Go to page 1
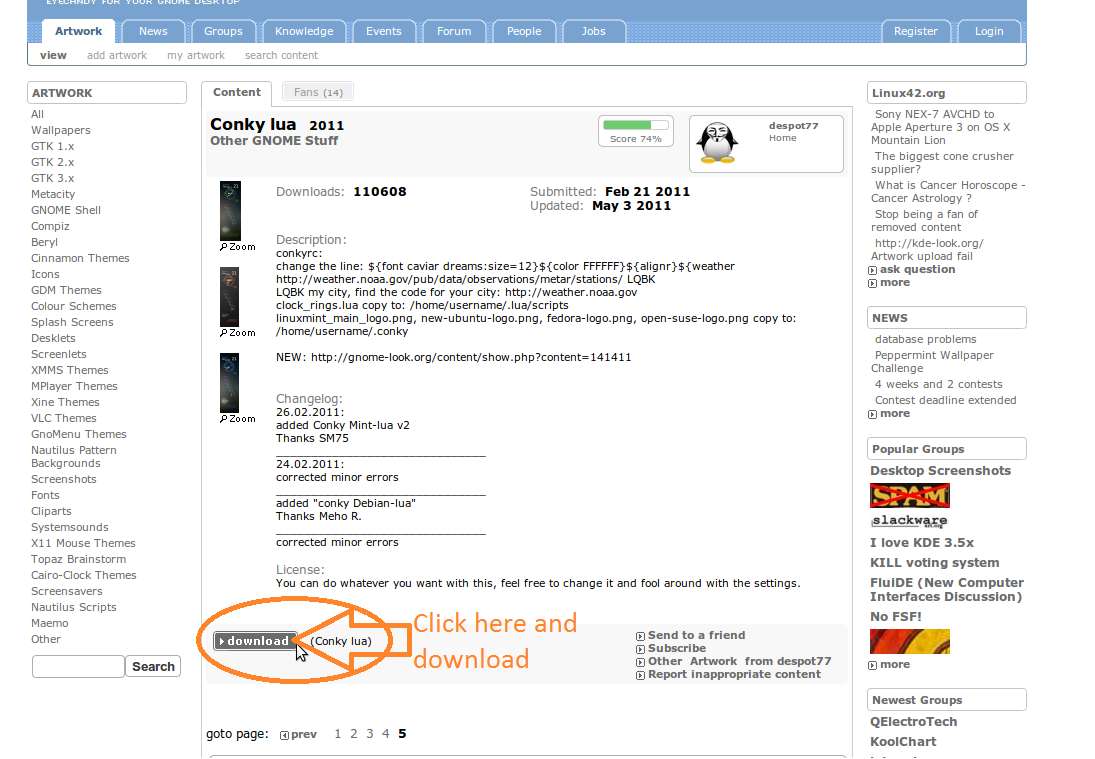This screenshot has width=1095, height=759. 337,734
